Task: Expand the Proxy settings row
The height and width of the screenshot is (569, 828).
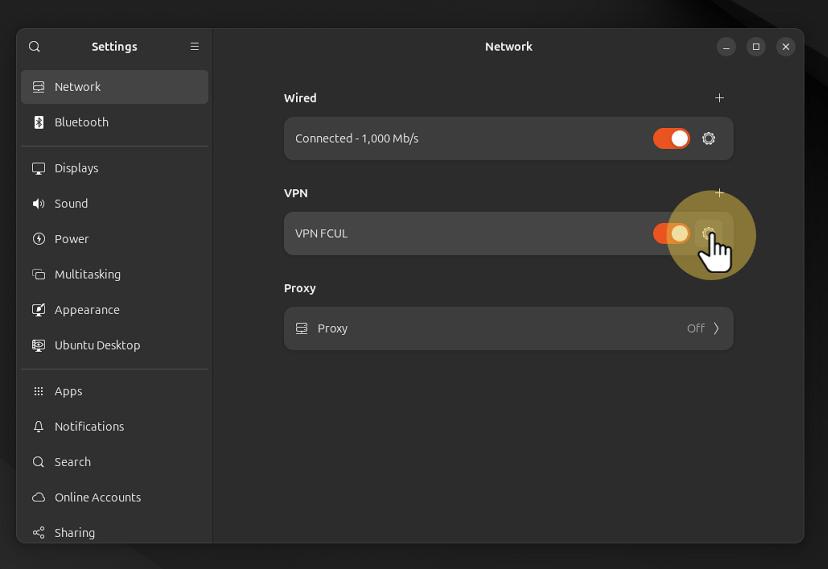Action: (x=508, y=329)
